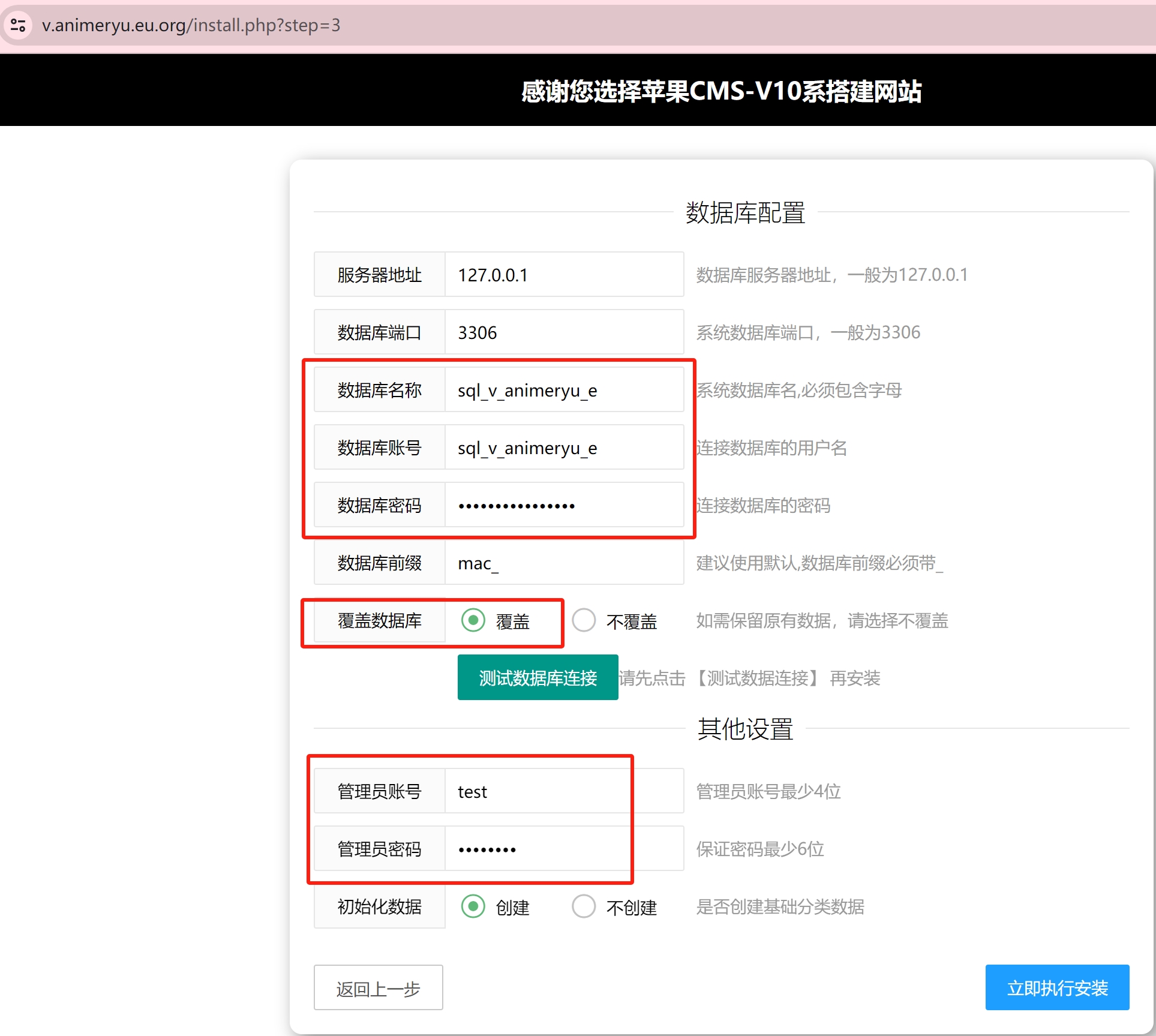Click the 数据库账号 input field
Image resolution: width=1156 pixels, height=1036 pixels.
point(564,448)
